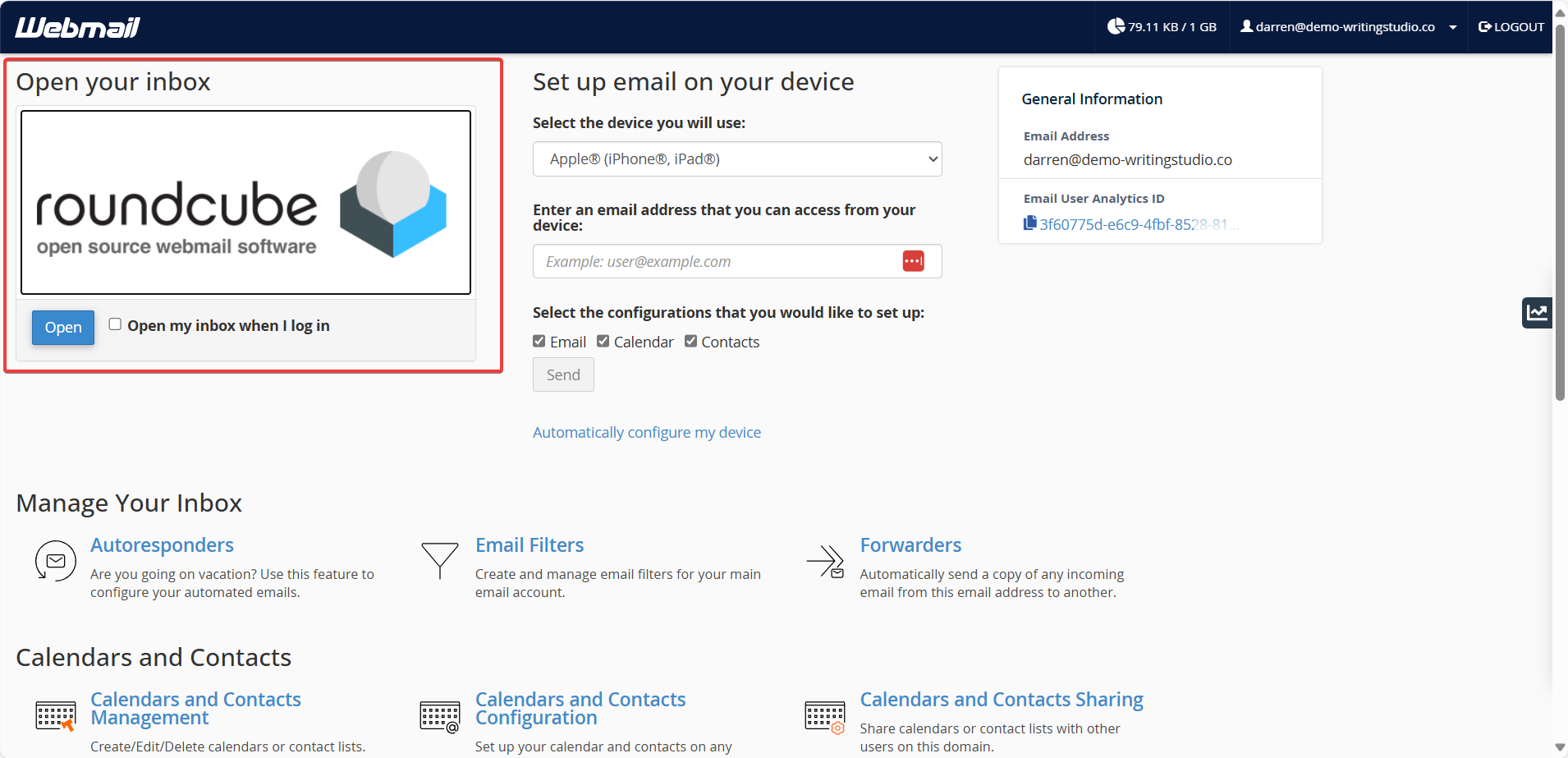Copy the Email User Analytics ID
Viewport: 1568px width, 758px height.
click(x=1029, y=223)
